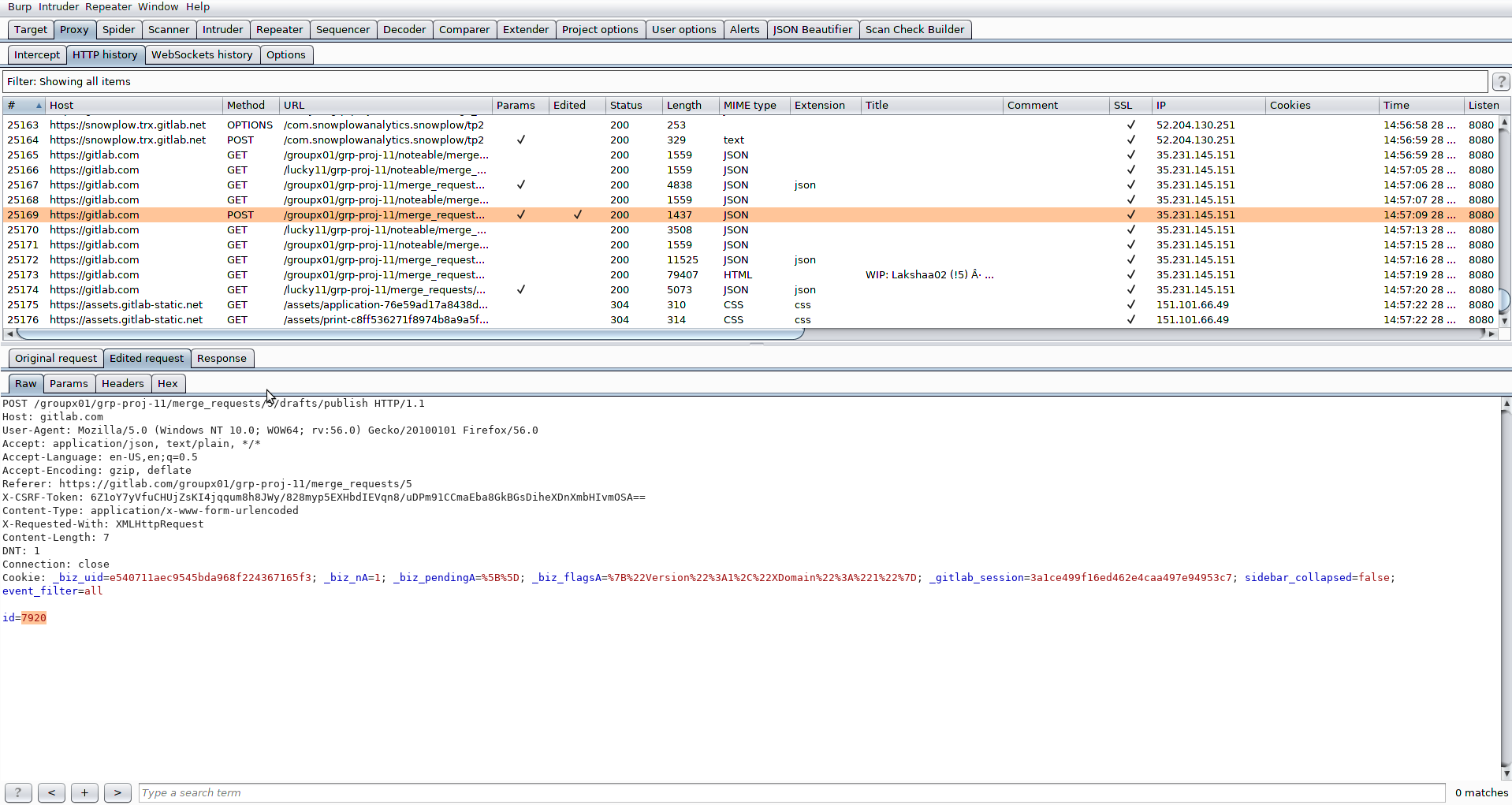Go to previous search match arrow
The width and height of the screenshot is (1512, 805).
click(51, 792)
